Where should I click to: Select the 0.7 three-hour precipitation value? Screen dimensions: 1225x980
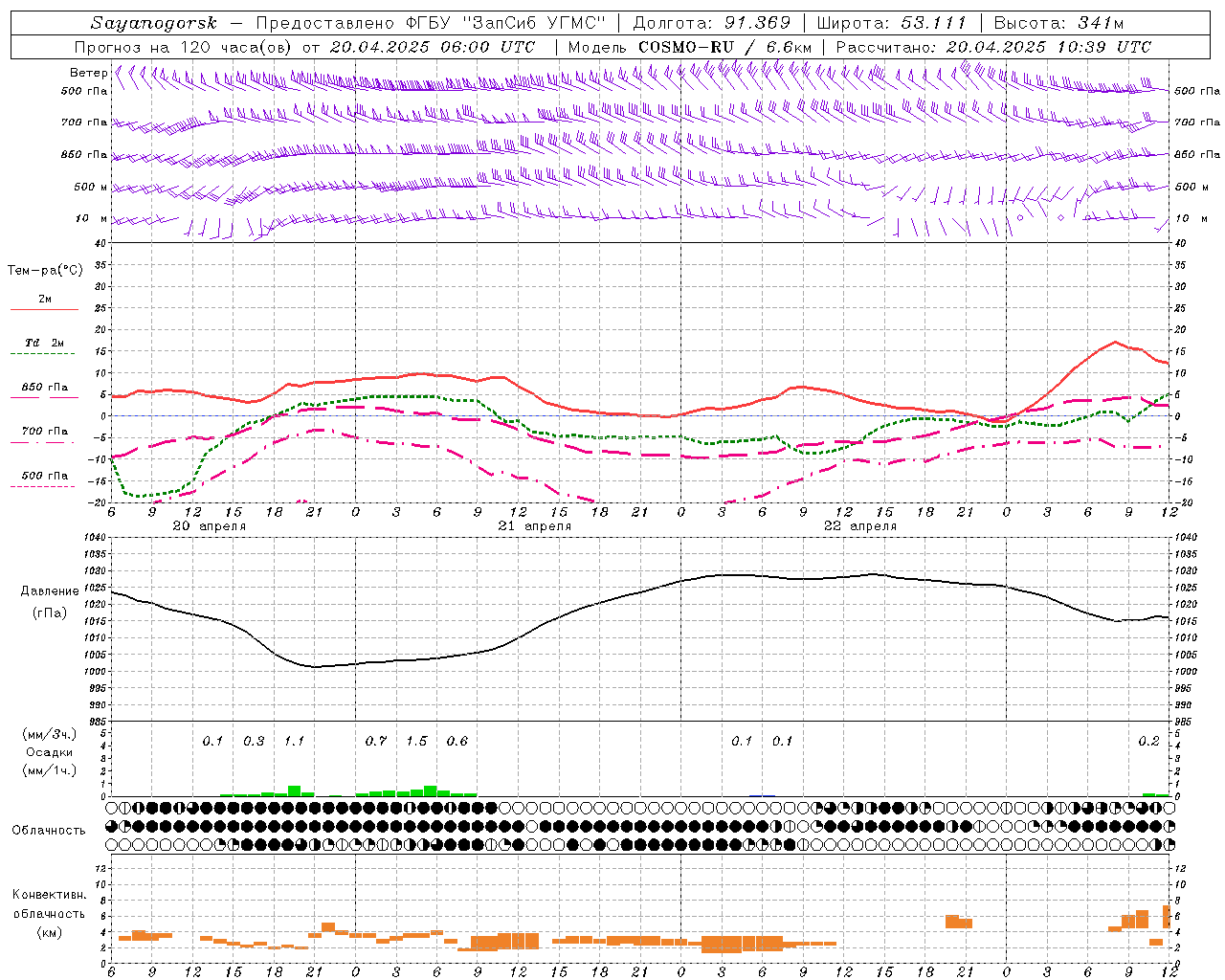pos(376,742)
